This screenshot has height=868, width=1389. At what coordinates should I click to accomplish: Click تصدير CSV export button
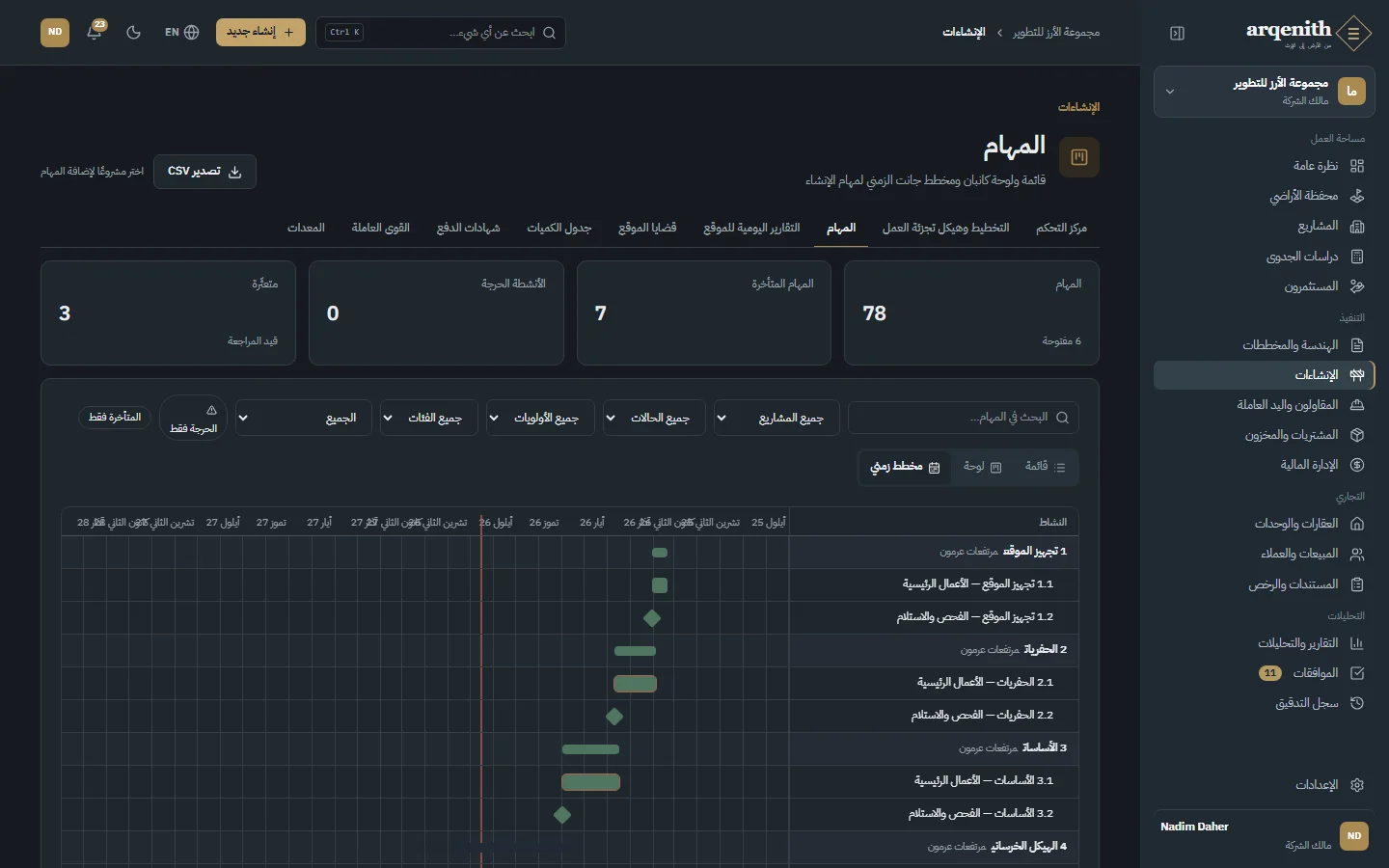pyautogui.click(x=204, y=171)
